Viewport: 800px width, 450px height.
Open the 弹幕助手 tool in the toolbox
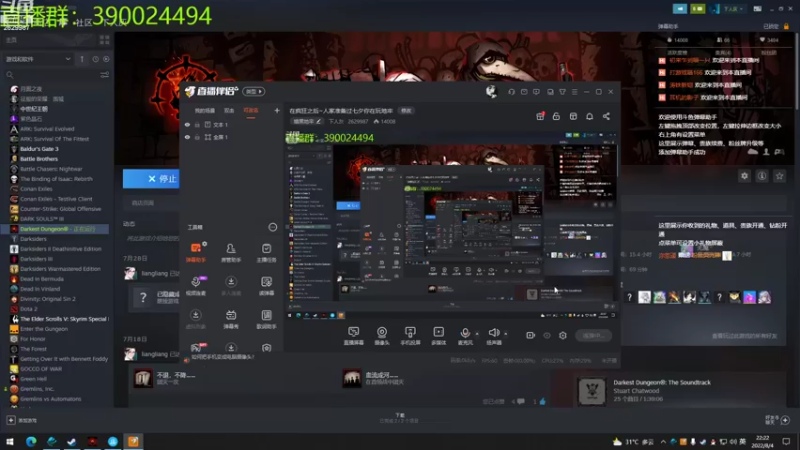click(x=196, y=252)
